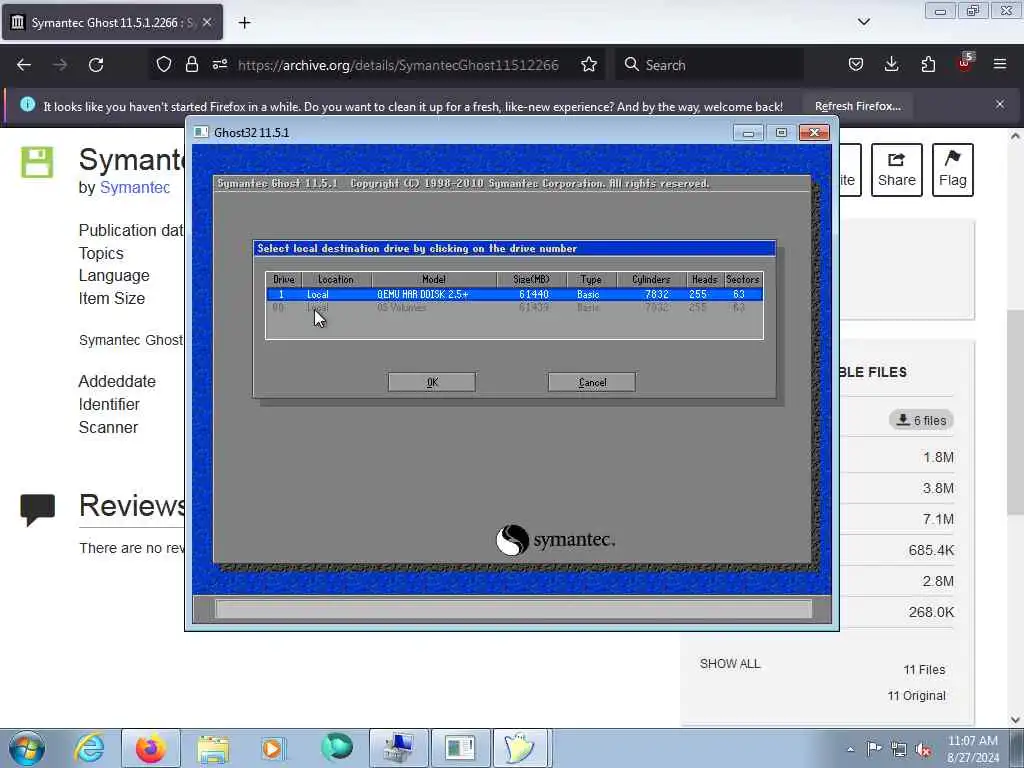
Task: Click the Sectors column header
Action: click(743, 280)
